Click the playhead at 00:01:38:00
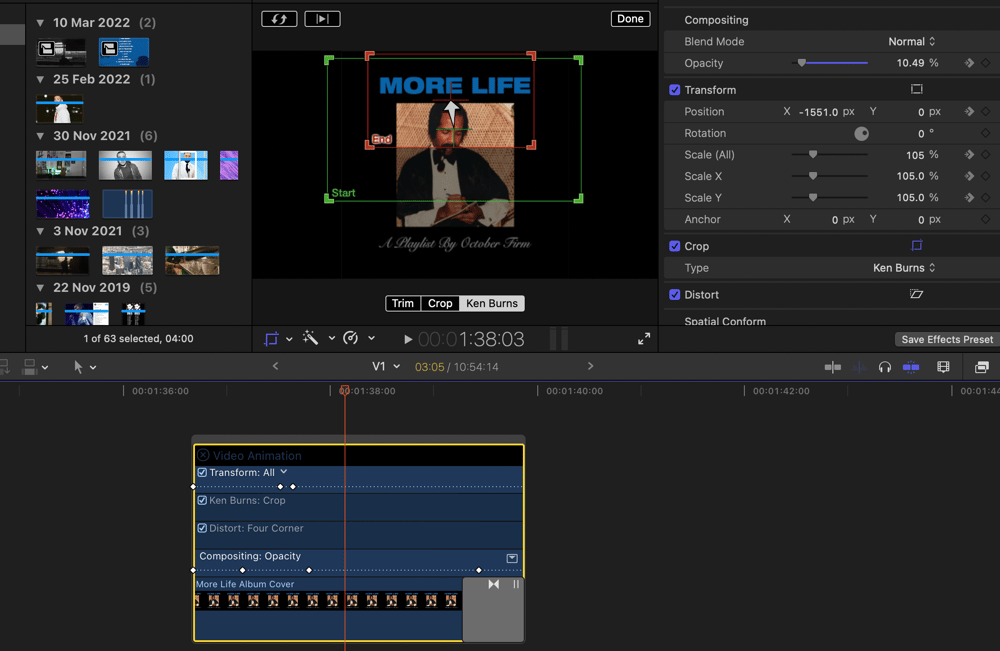 [x=344, y=390]
